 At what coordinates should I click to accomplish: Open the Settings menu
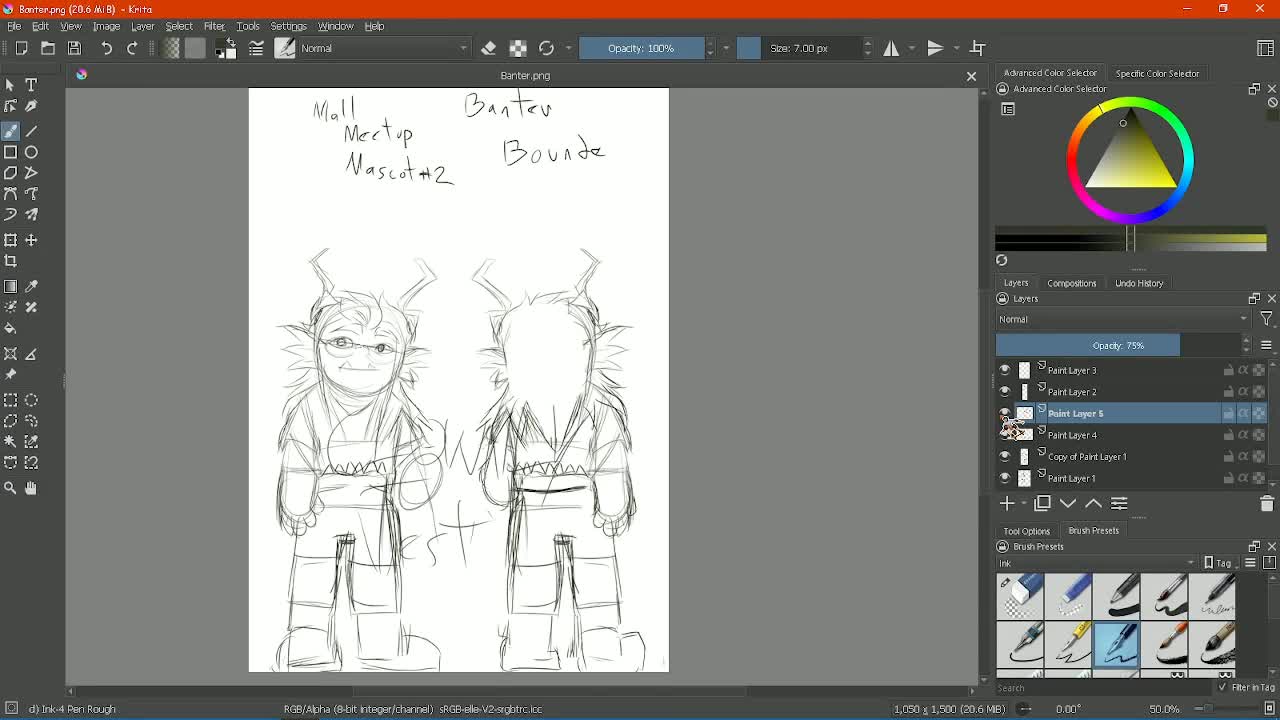[288, 26]
